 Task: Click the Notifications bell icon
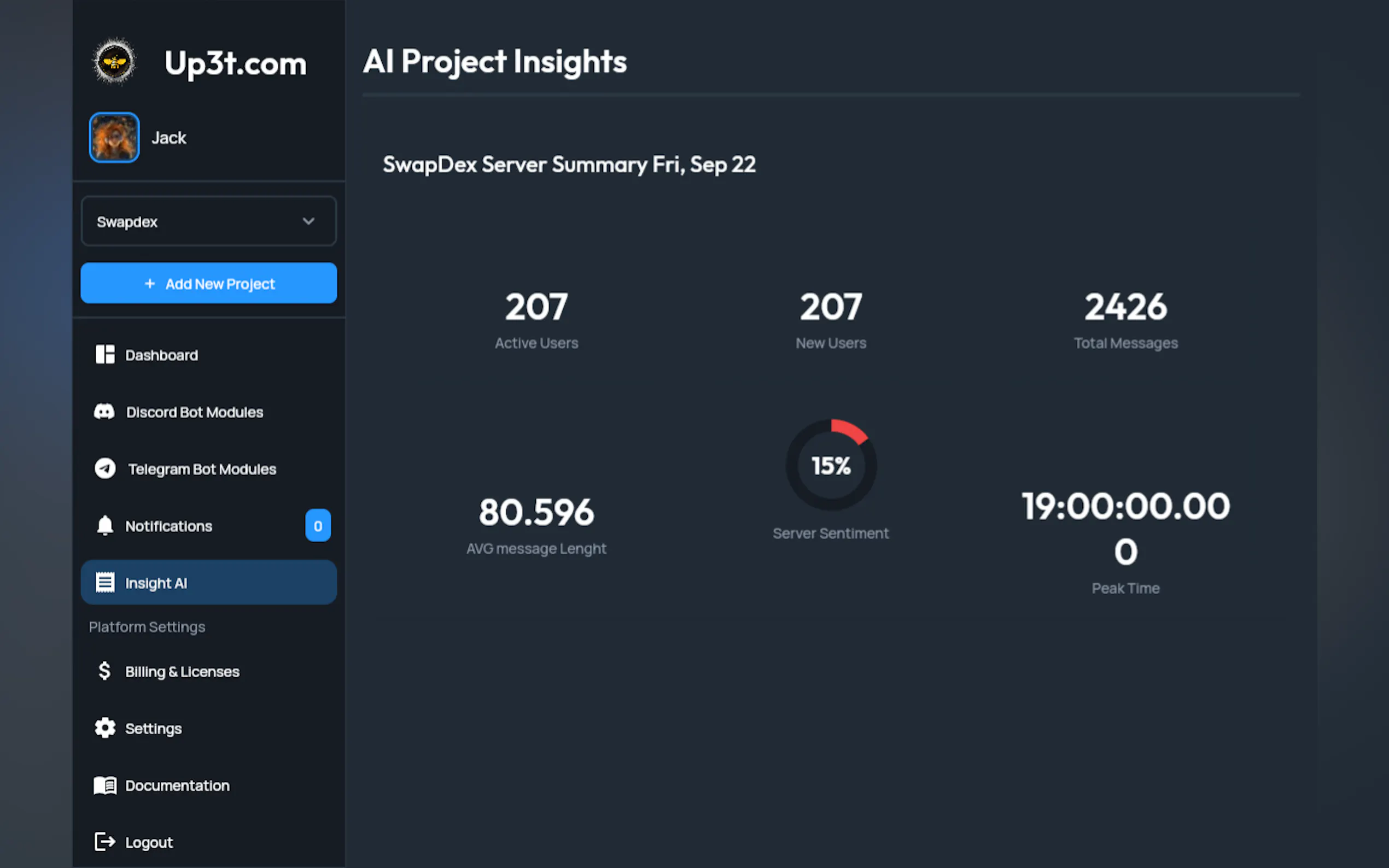[104, 525]
